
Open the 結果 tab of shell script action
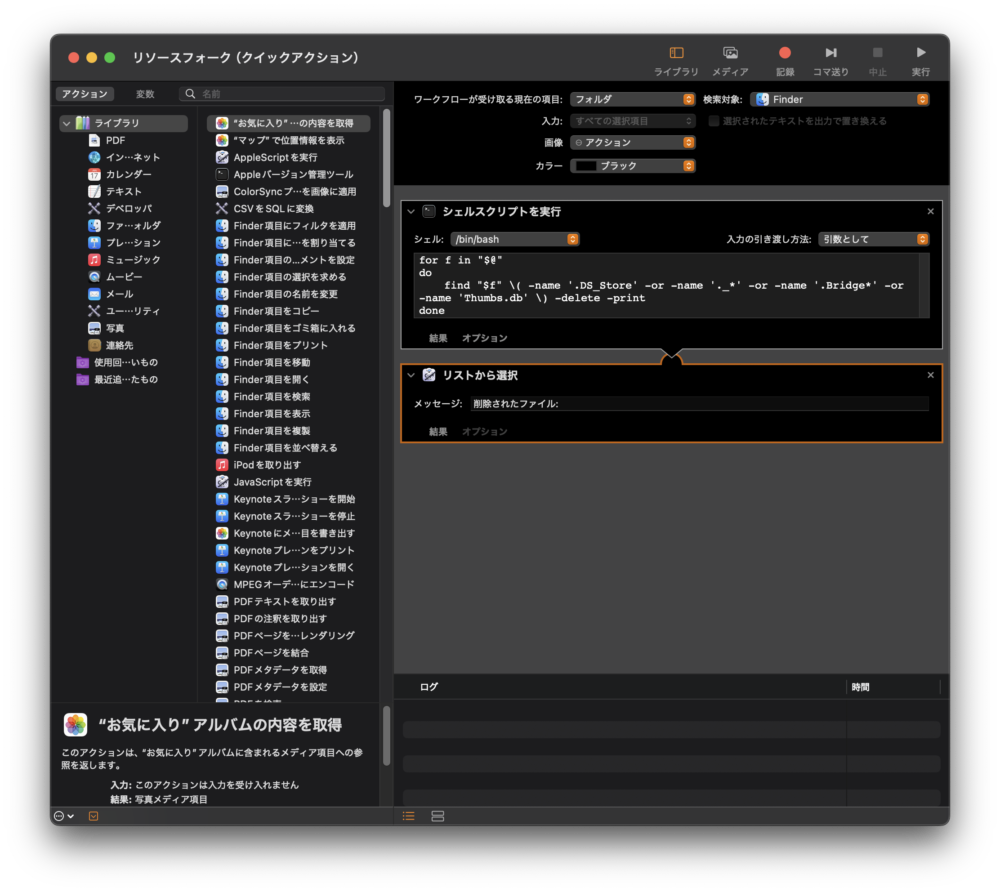[438, 338]
